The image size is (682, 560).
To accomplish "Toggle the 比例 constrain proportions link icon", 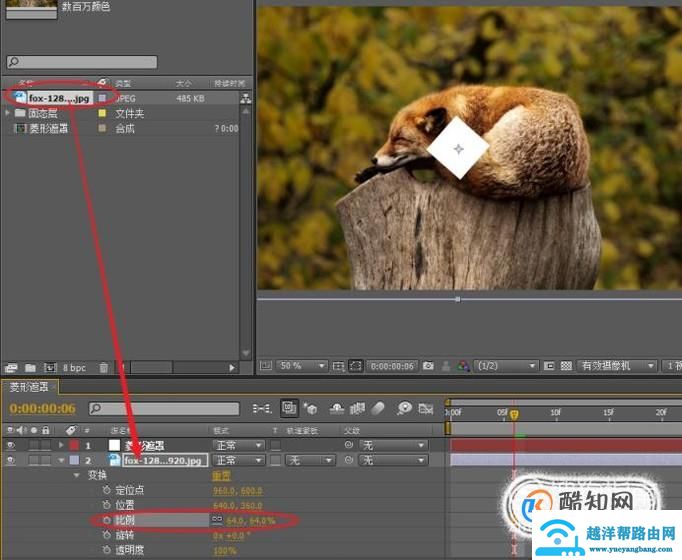I will click(217, 519).
